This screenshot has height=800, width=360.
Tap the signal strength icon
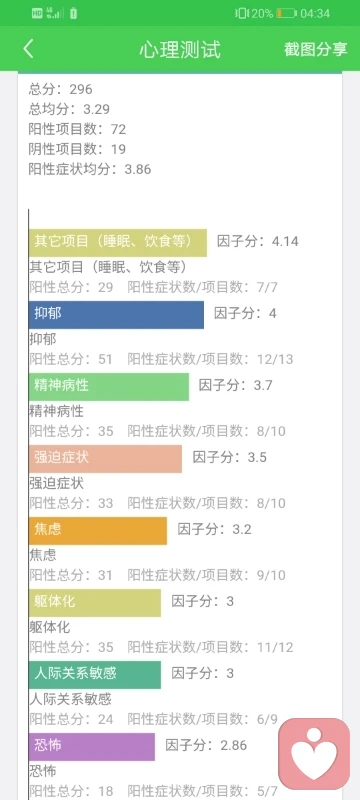tap(55, 13)
